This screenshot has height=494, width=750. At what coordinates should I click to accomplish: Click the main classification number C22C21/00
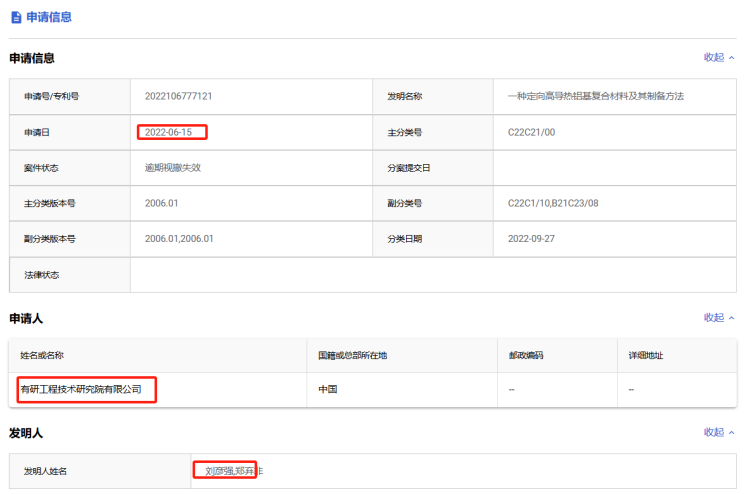(531, 132)
